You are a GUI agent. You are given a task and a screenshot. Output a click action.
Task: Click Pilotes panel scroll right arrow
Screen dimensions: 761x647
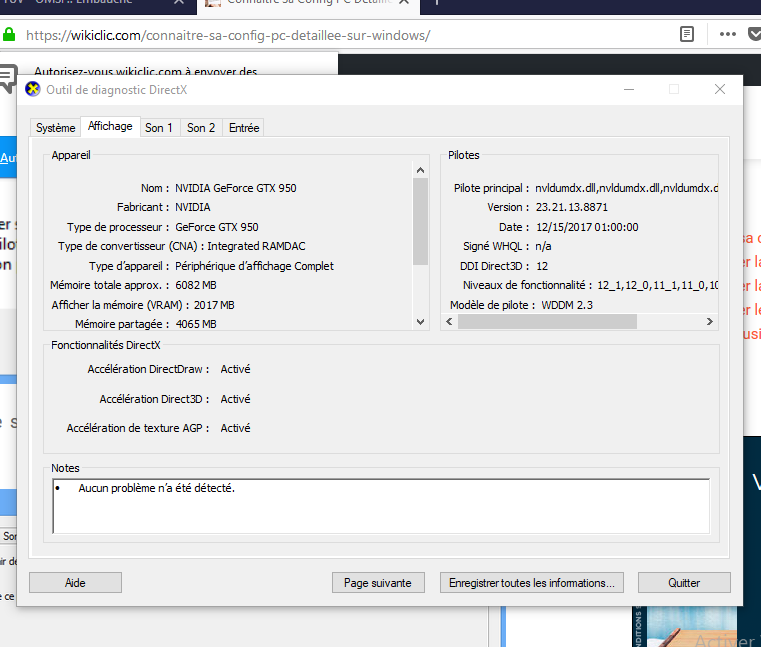tap(710, 321)
